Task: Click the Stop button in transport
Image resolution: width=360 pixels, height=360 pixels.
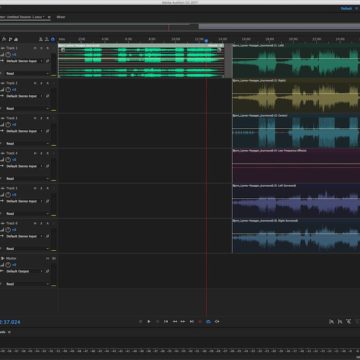Action: [140, 322]
